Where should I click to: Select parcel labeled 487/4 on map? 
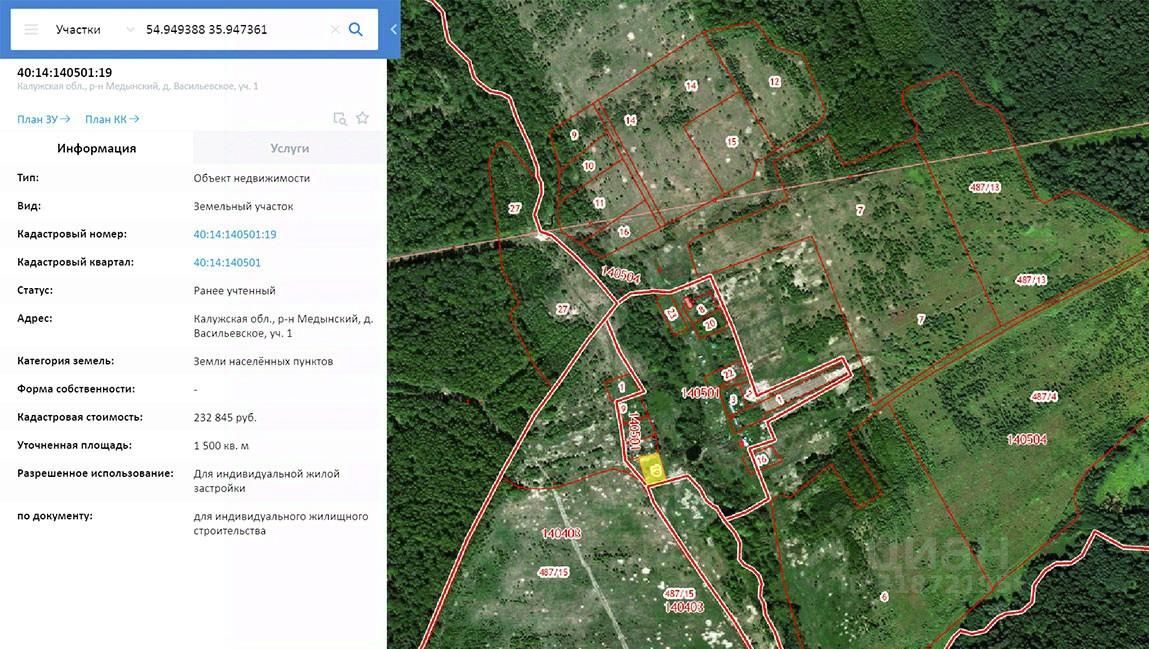[1043, 397]
